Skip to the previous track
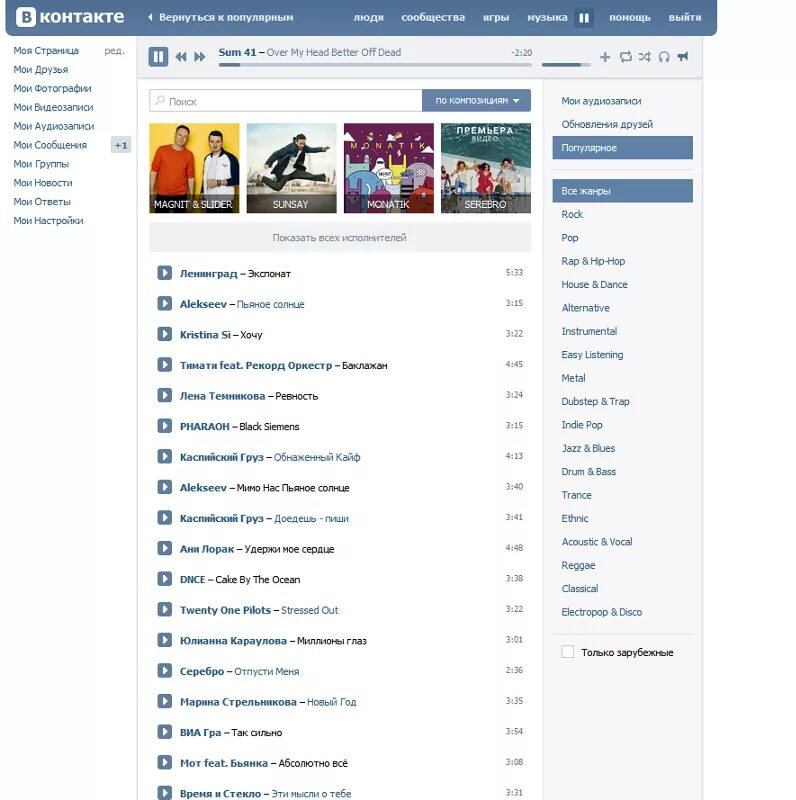Image resolution: width=796 pixels, height=800 pixels. (181, 57)
